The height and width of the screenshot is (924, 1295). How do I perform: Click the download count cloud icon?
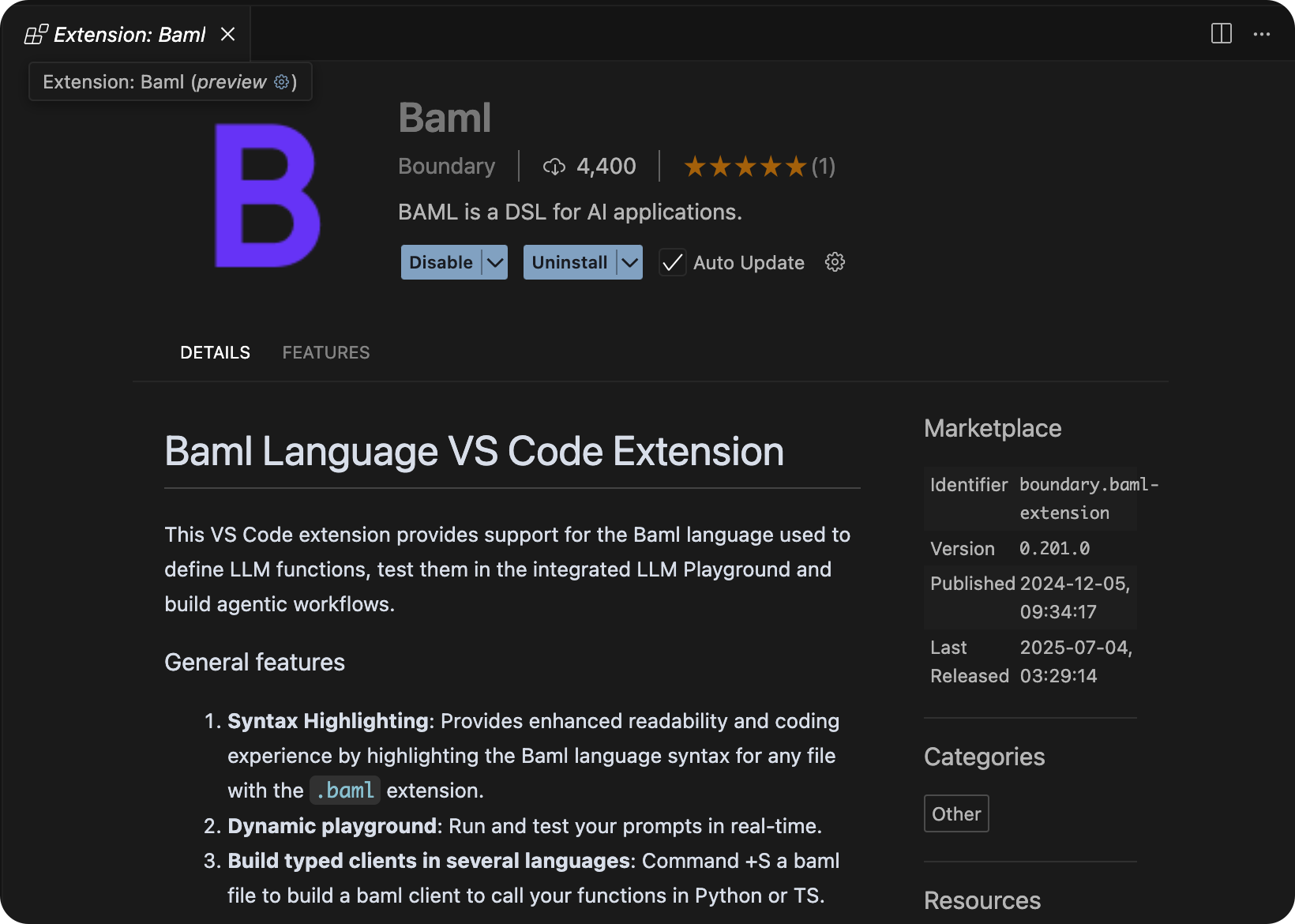coord(555,167)
